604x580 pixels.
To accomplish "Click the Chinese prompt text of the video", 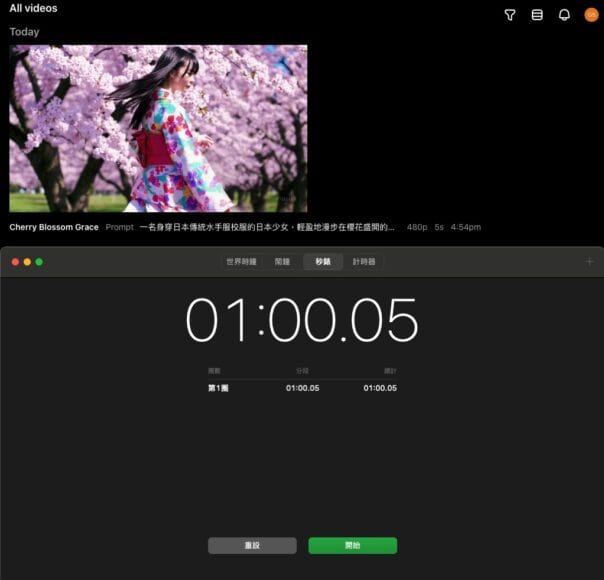I will click(267, 228).
